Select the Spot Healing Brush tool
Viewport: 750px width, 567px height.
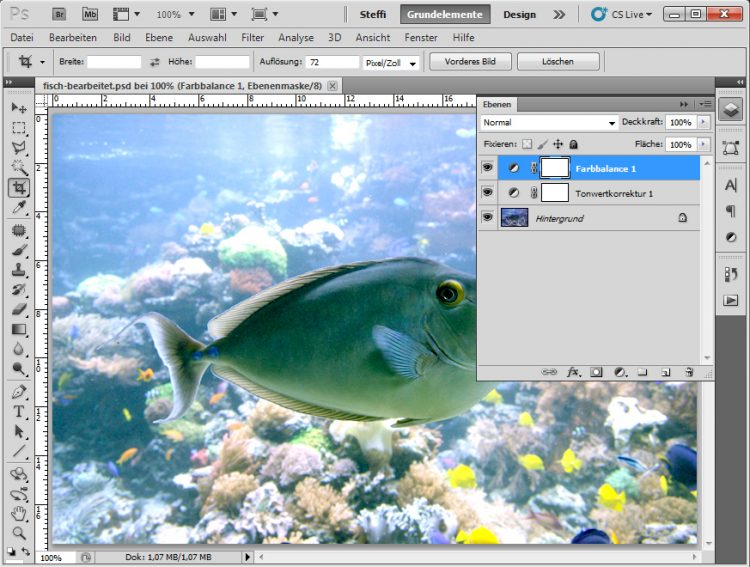[19, 231]
